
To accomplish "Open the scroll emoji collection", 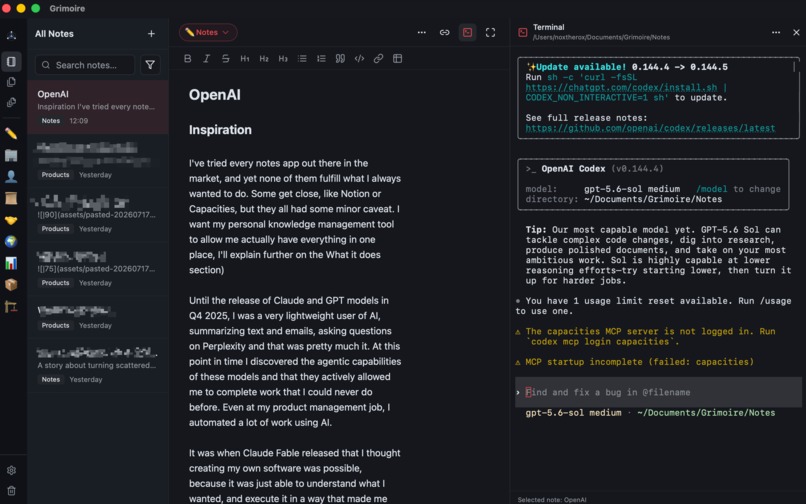I will point(11,199).
